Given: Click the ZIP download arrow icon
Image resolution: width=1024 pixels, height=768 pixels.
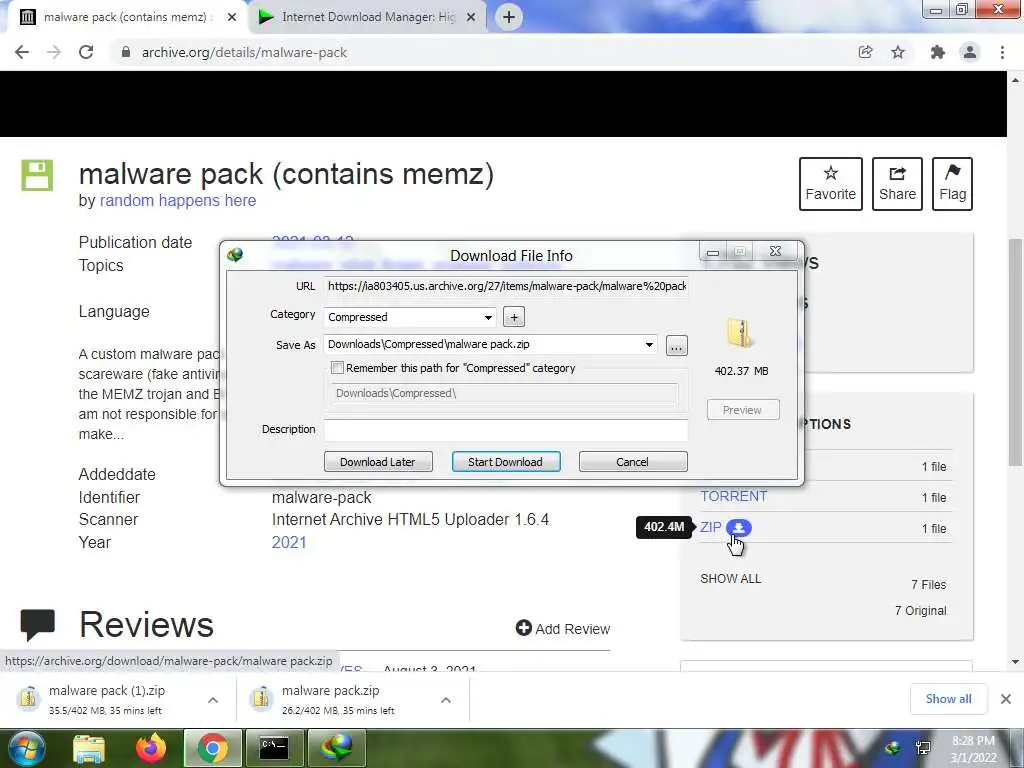Looking at the screenshot, I should click(739, 527).
